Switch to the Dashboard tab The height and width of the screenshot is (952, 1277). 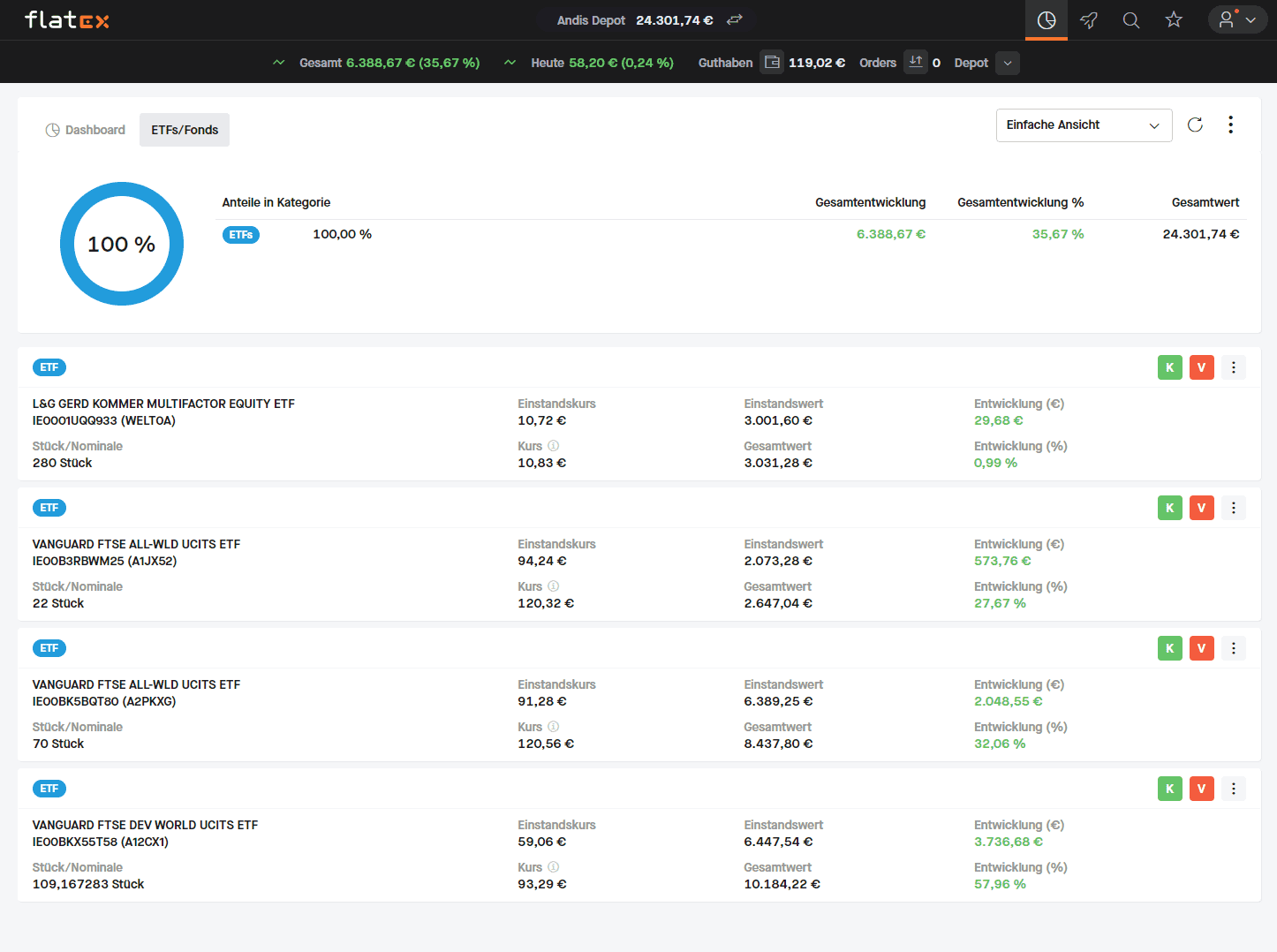[85, 130]
